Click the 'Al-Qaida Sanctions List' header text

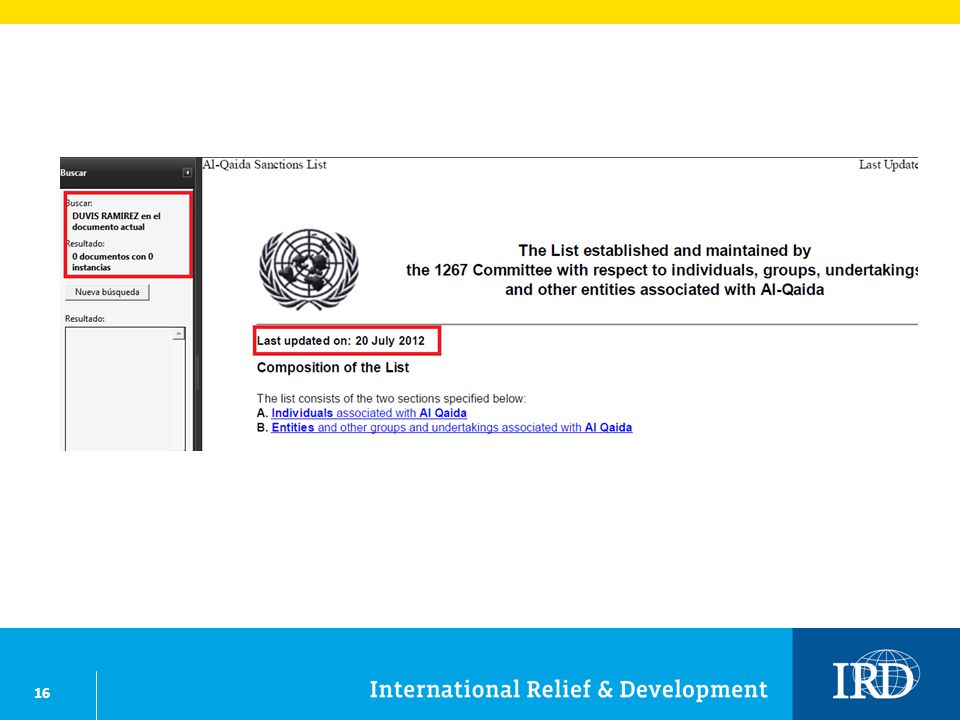[264, 165]
